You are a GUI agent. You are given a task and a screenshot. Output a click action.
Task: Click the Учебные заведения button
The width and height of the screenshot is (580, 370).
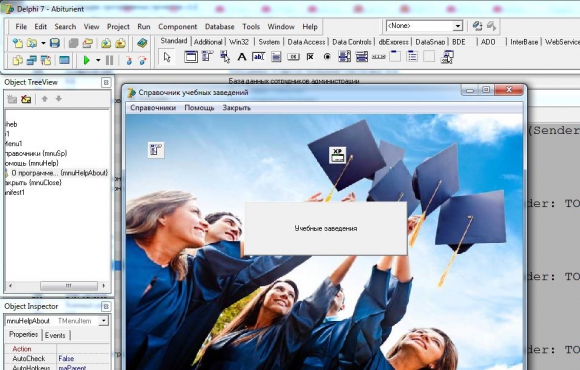[326, 228]
